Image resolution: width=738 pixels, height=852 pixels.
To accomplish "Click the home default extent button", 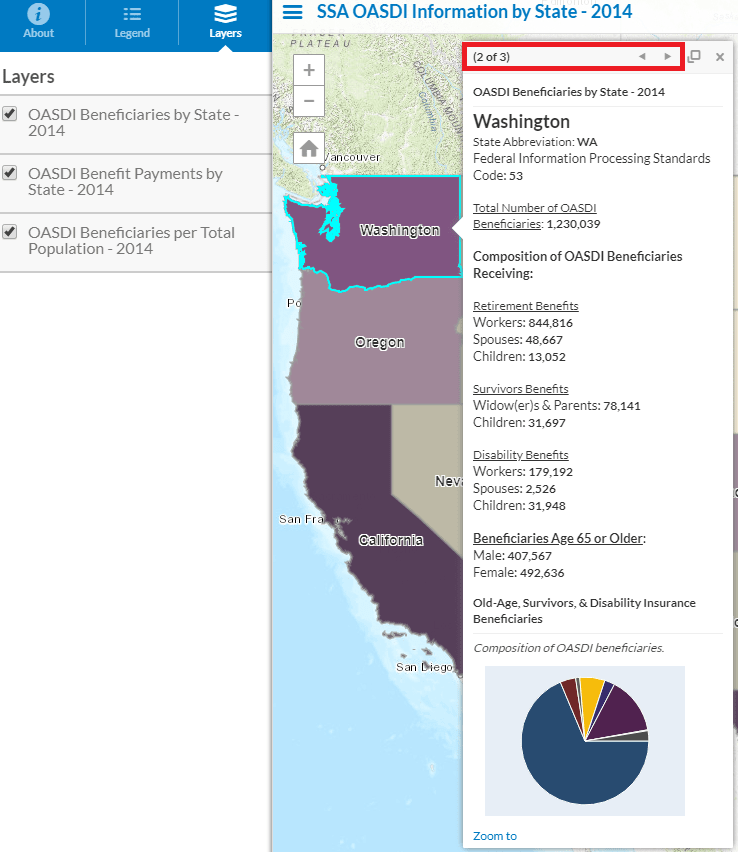I will pyautogui.click(x=309, y=148).
